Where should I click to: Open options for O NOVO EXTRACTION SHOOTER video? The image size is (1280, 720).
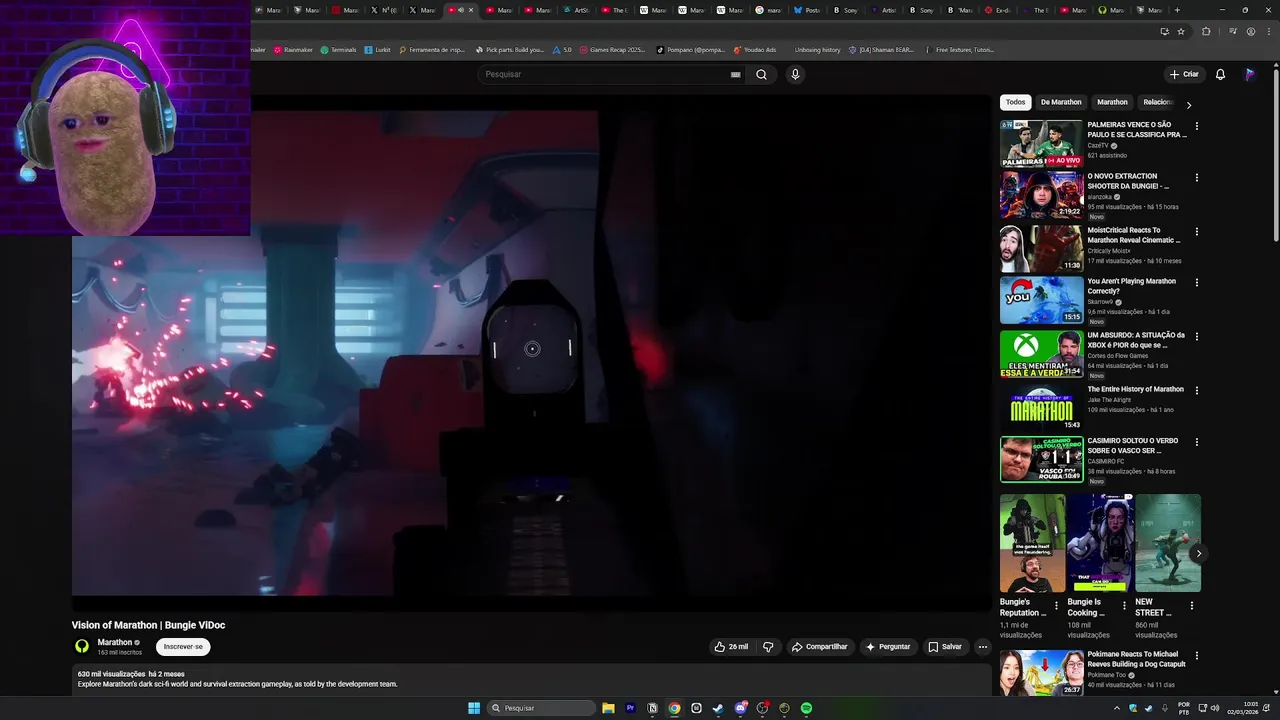coord(1196,178)
